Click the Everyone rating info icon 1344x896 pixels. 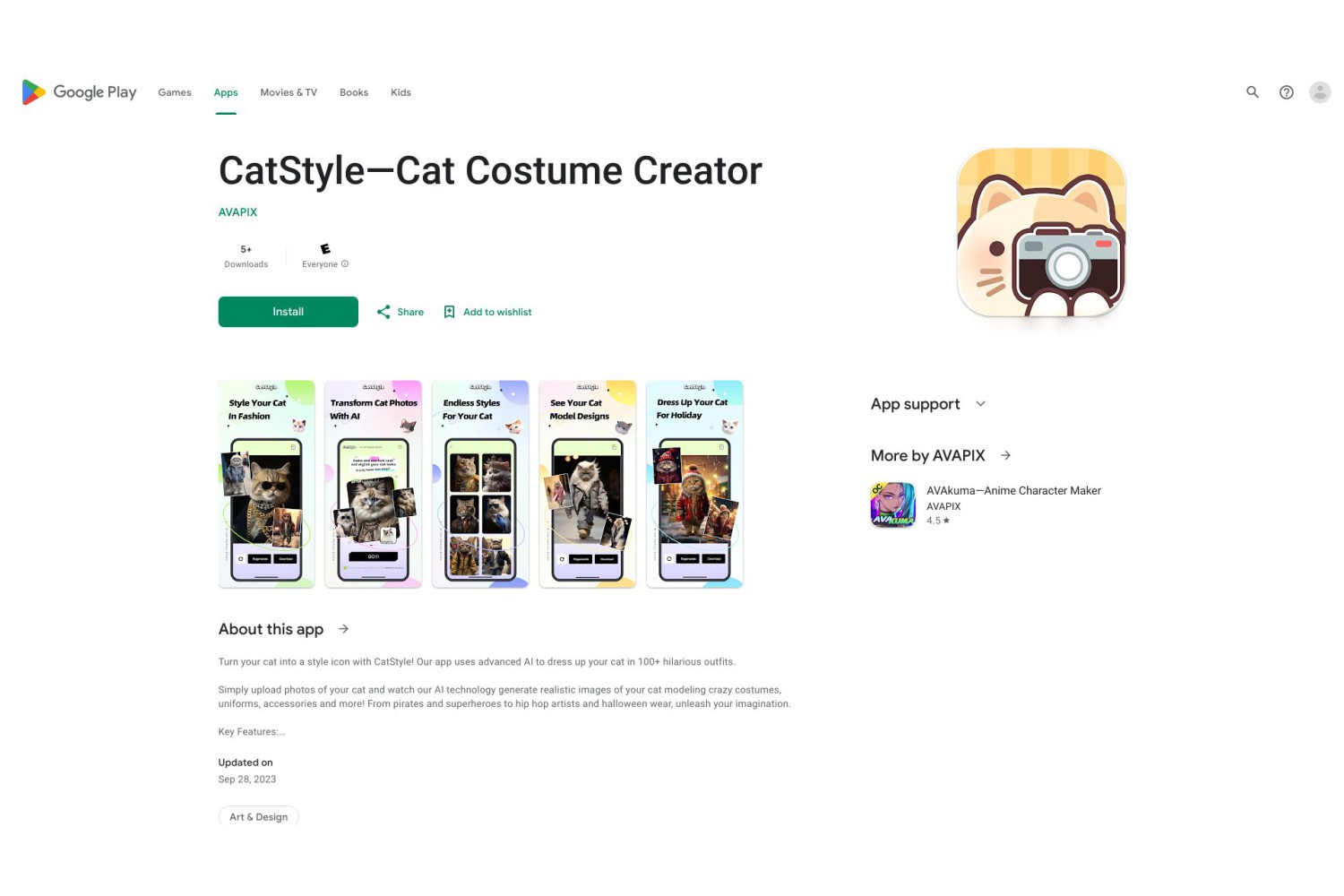pyautogui.click(x=345, y=264)
